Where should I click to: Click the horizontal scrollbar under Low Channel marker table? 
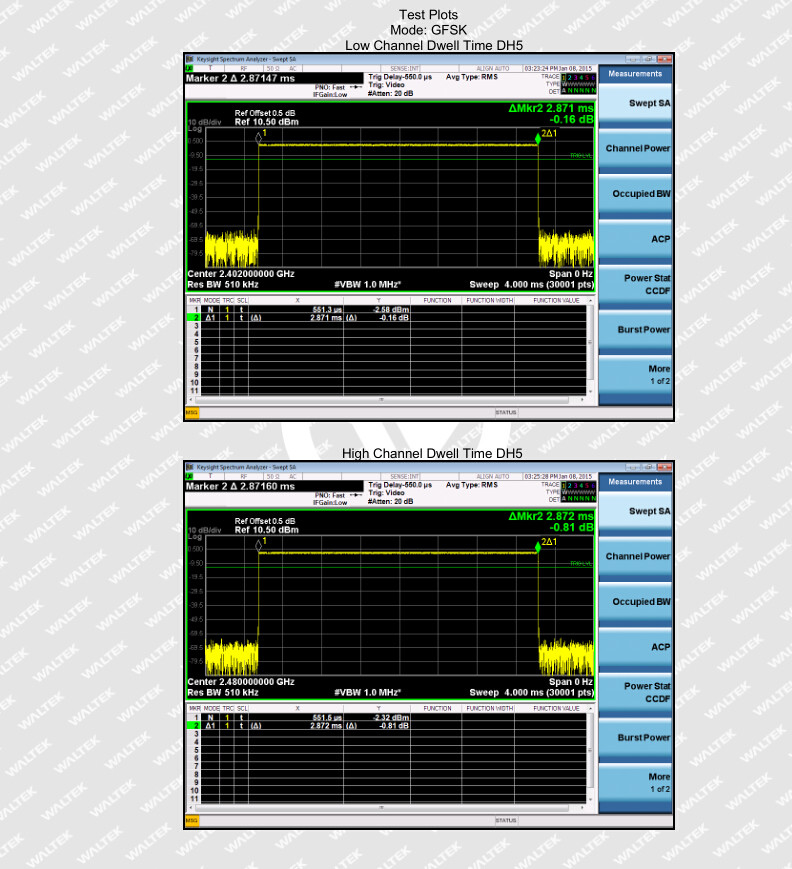pos(380,399)
